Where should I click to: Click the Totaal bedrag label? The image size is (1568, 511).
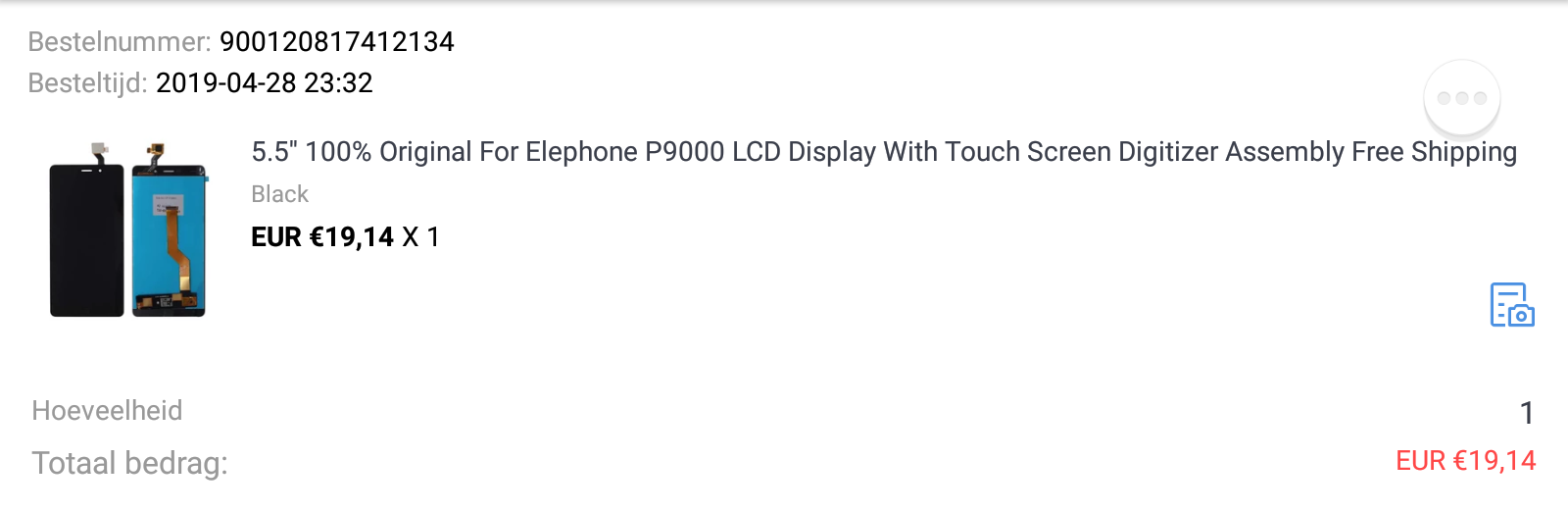click(x=129, y=463)
